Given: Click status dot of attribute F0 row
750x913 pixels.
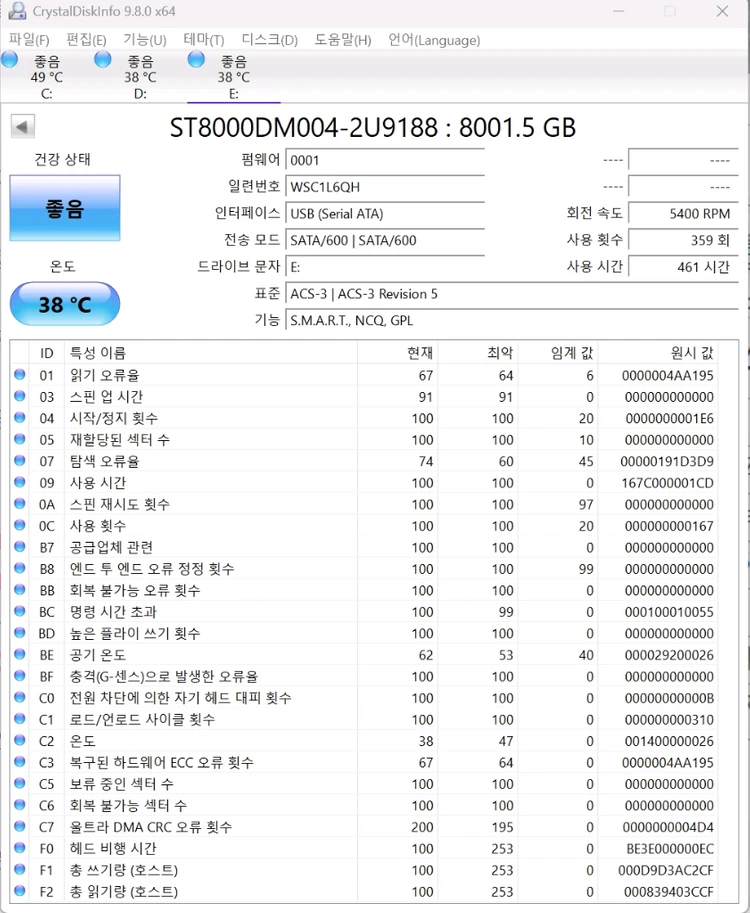Looking at the screenshot, I should click(x=20, y=848).
